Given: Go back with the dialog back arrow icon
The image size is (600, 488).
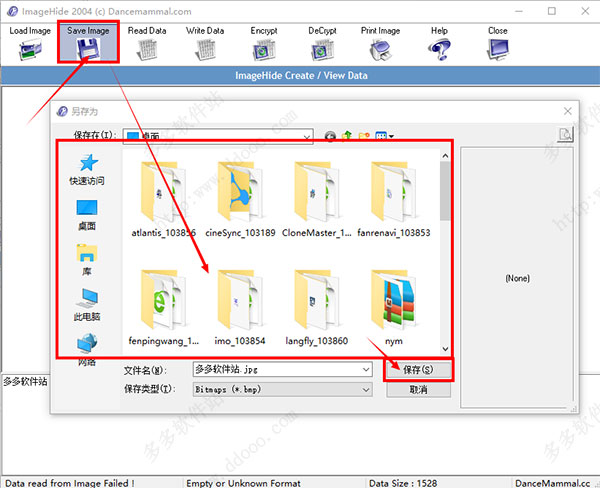Looking at the screenshot, I should click(330, 136).
